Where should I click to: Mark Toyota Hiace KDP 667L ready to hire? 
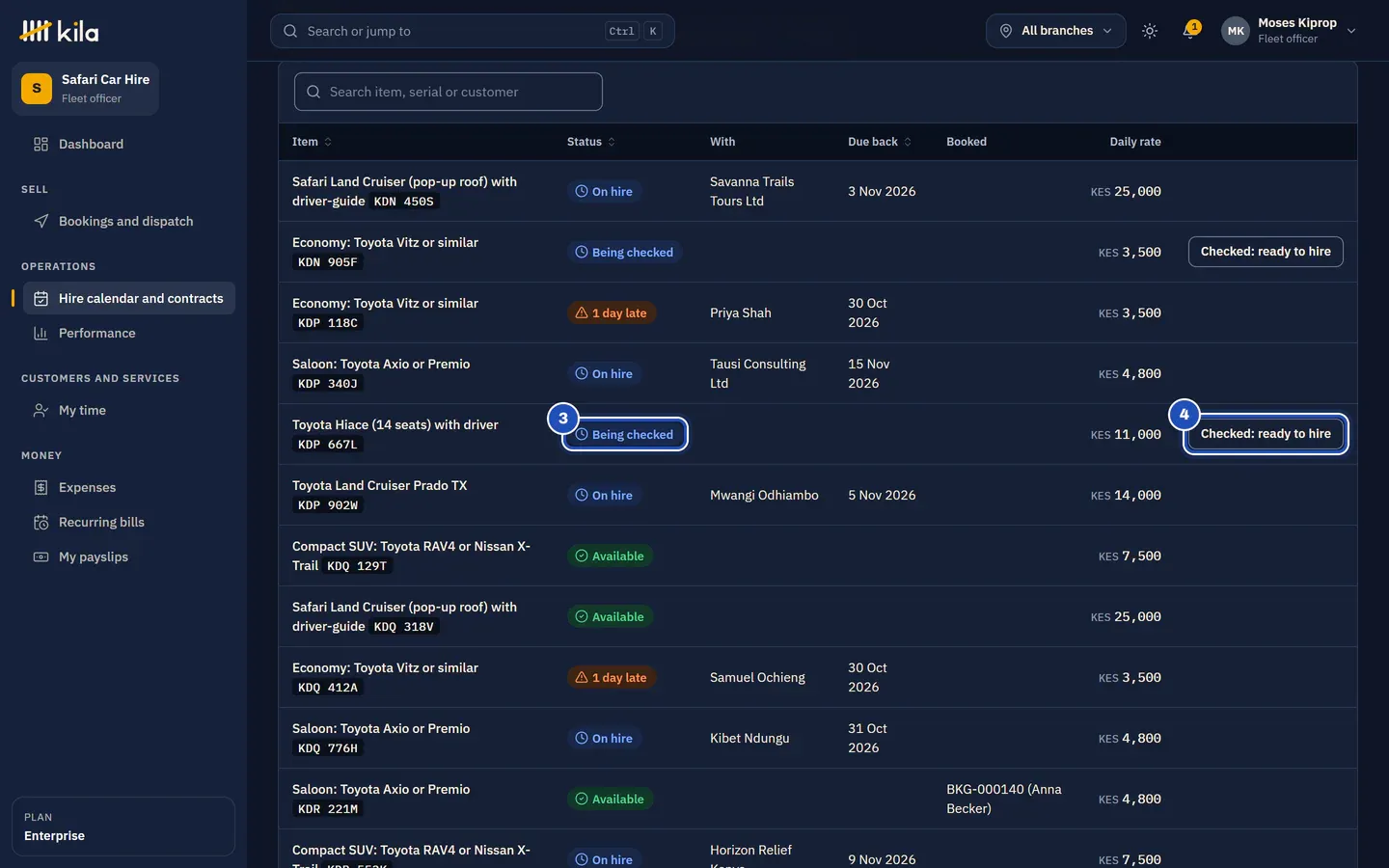point(1266,434)
